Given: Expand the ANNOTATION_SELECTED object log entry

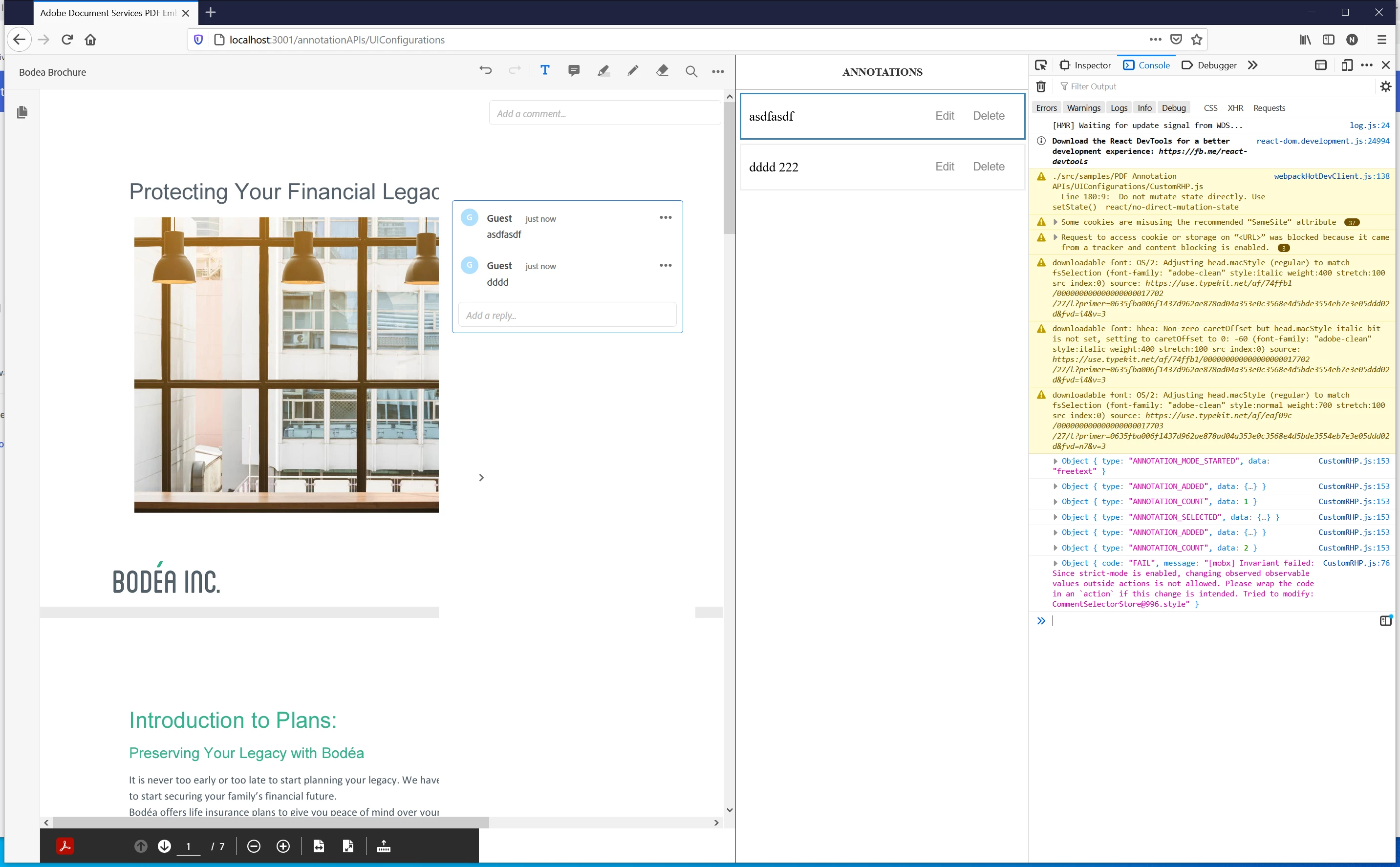Looking at the screenshot, I should click(x=1055, y=517).
